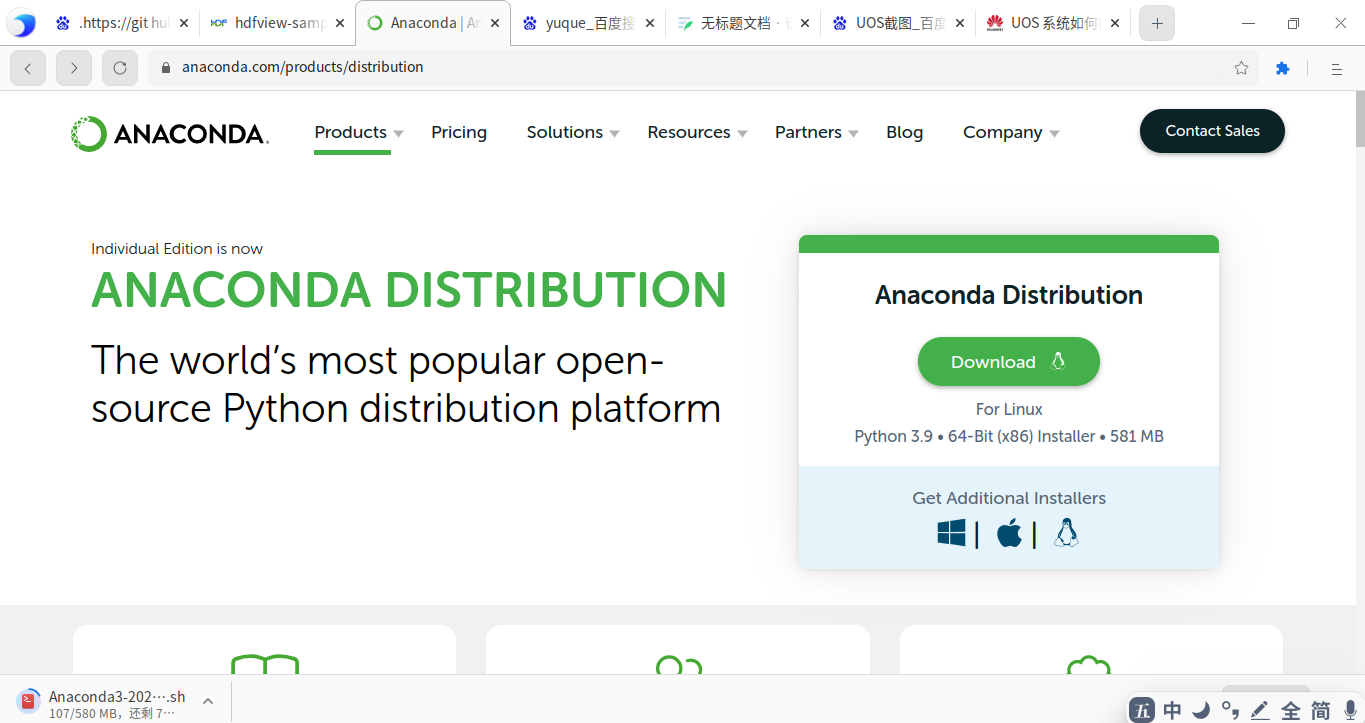Go forward to the next page

coord(74,68)
